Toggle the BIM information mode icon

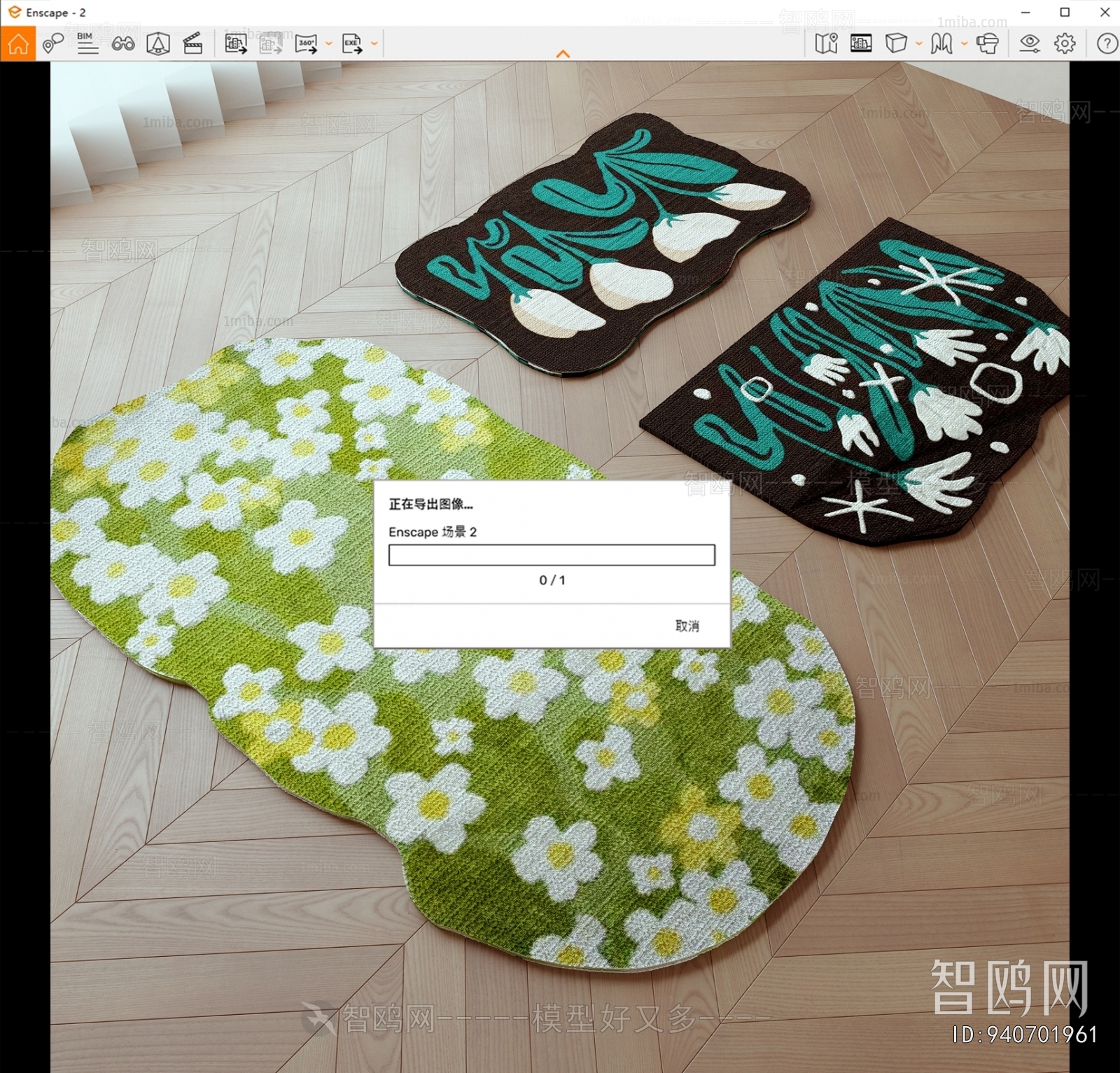click(87, 43)
